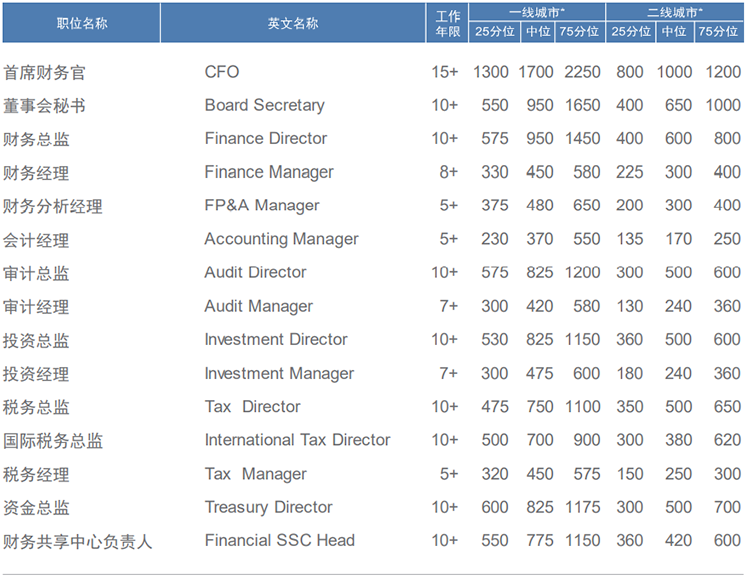Screen dimensions: 750x580
Task: Click the 英文名称 column header
Action: coord(293,23)
